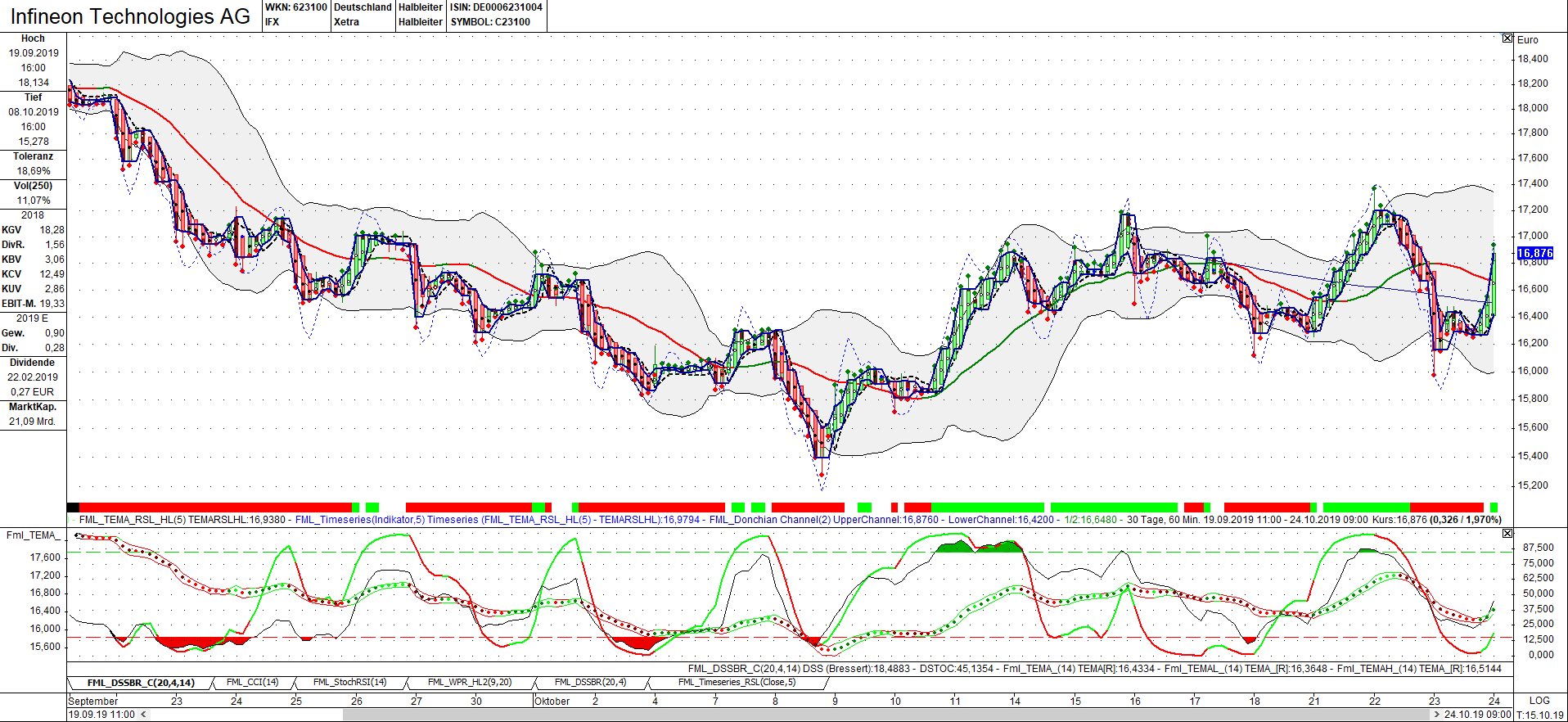The image size is (1568, 722).
Task: Select the KUV value 2,86
Action: 55,289
